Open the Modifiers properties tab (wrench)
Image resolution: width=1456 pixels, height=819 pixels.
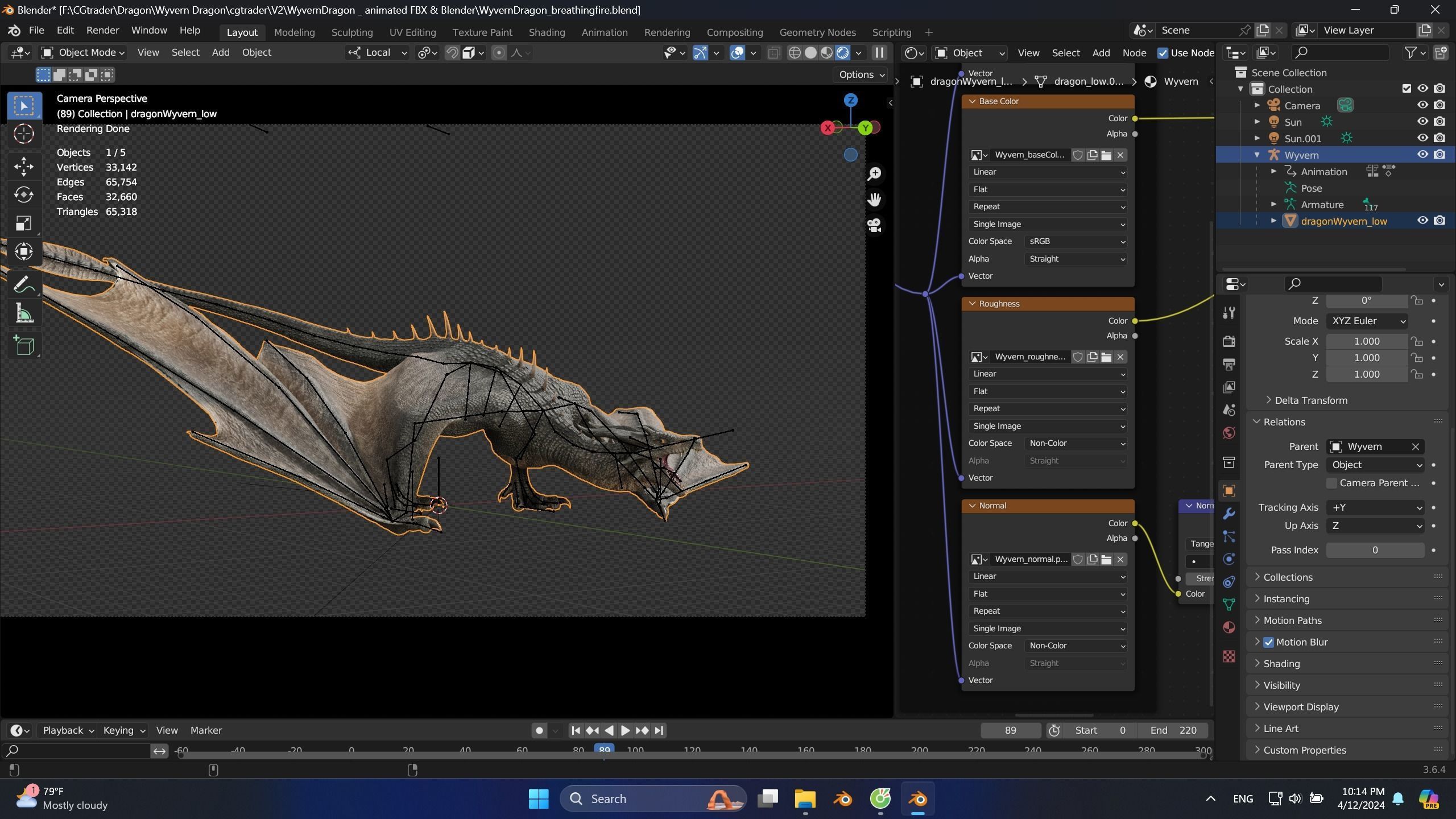coord(1228,514)
